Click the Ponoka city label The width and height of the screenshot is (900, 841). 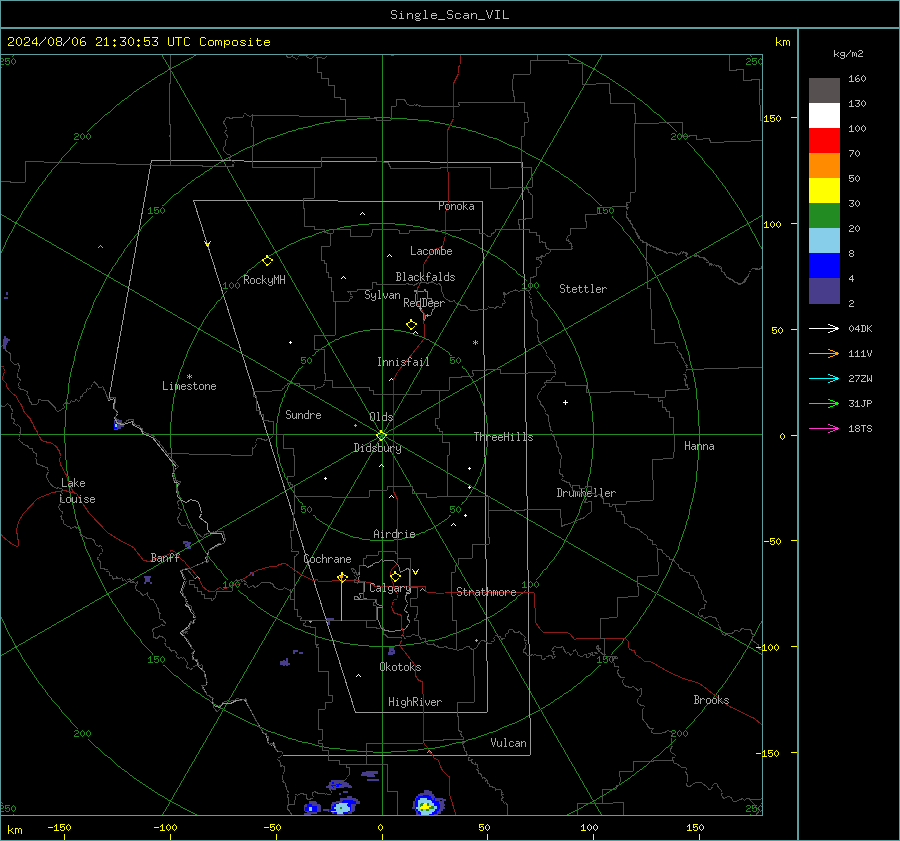[x=456, y=206]
